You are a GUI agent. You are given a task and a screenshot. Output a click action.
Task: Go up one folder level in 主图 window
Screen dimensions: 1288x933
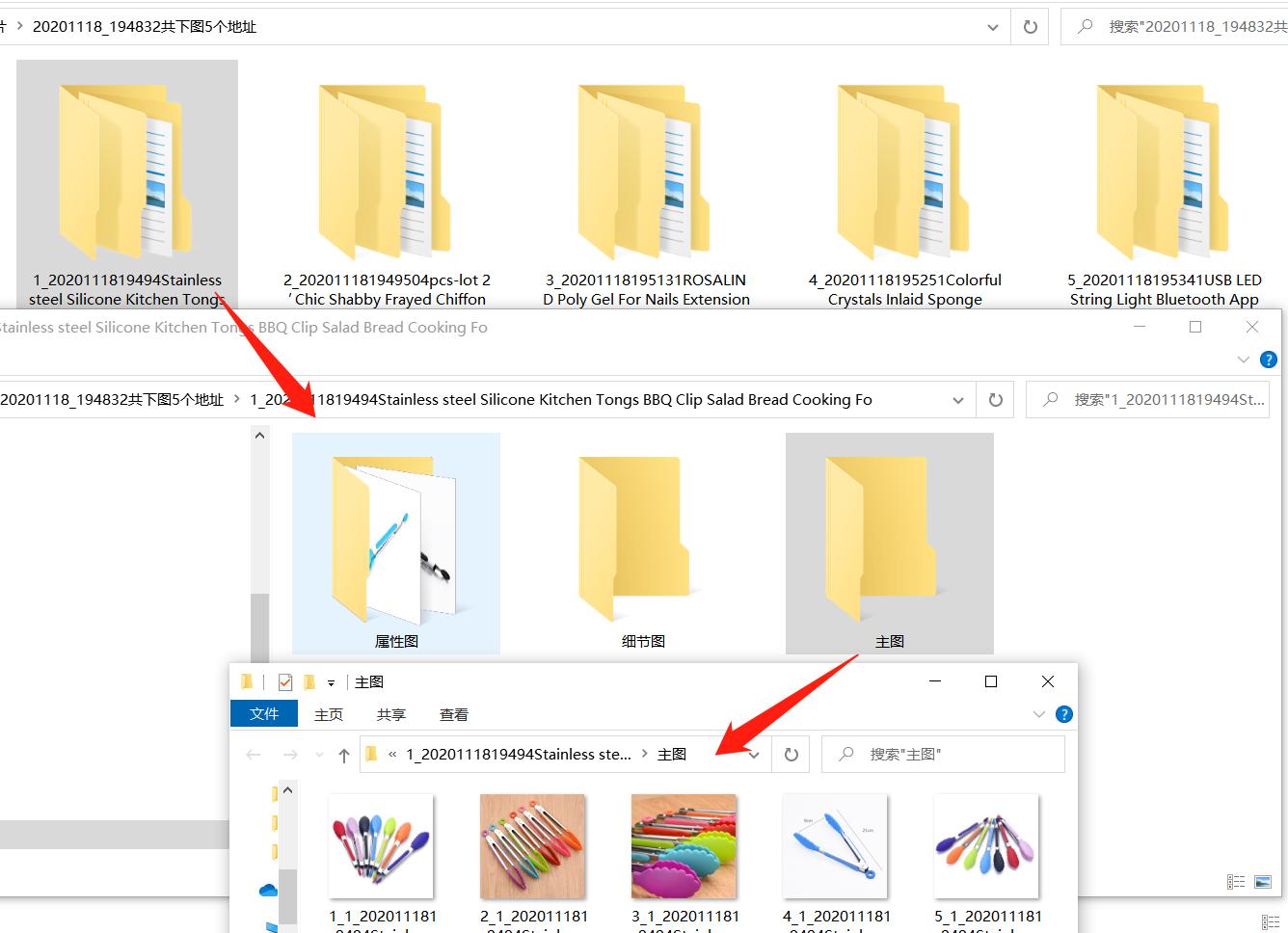pyautogui.click(x=344, y=755)
